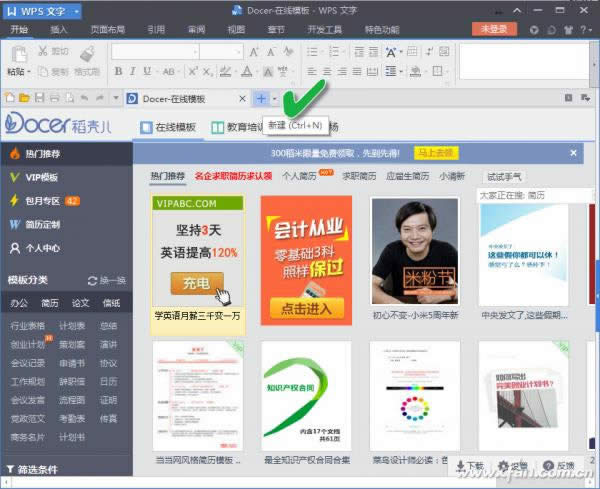
Task: Click the yellow 马上去领 button
Action: (436, 153)
